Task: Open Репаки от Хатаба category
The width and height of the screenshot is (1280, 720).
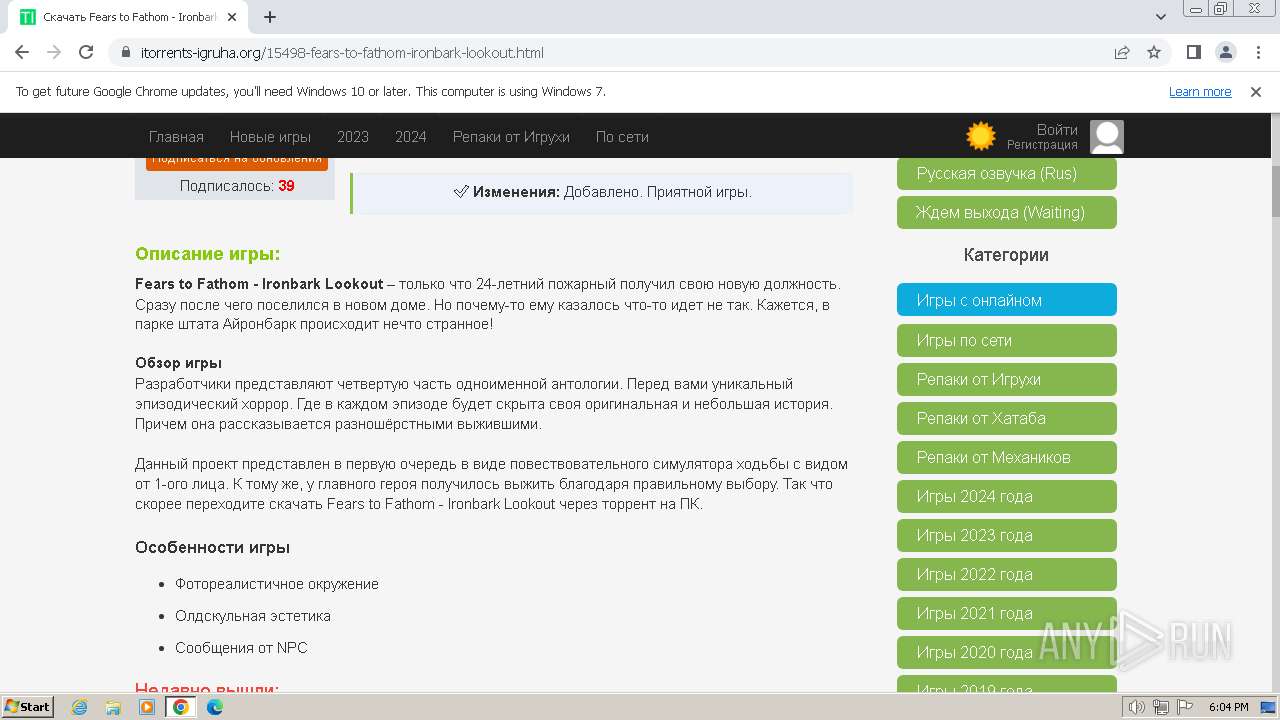Action: tap(1007, 418)
